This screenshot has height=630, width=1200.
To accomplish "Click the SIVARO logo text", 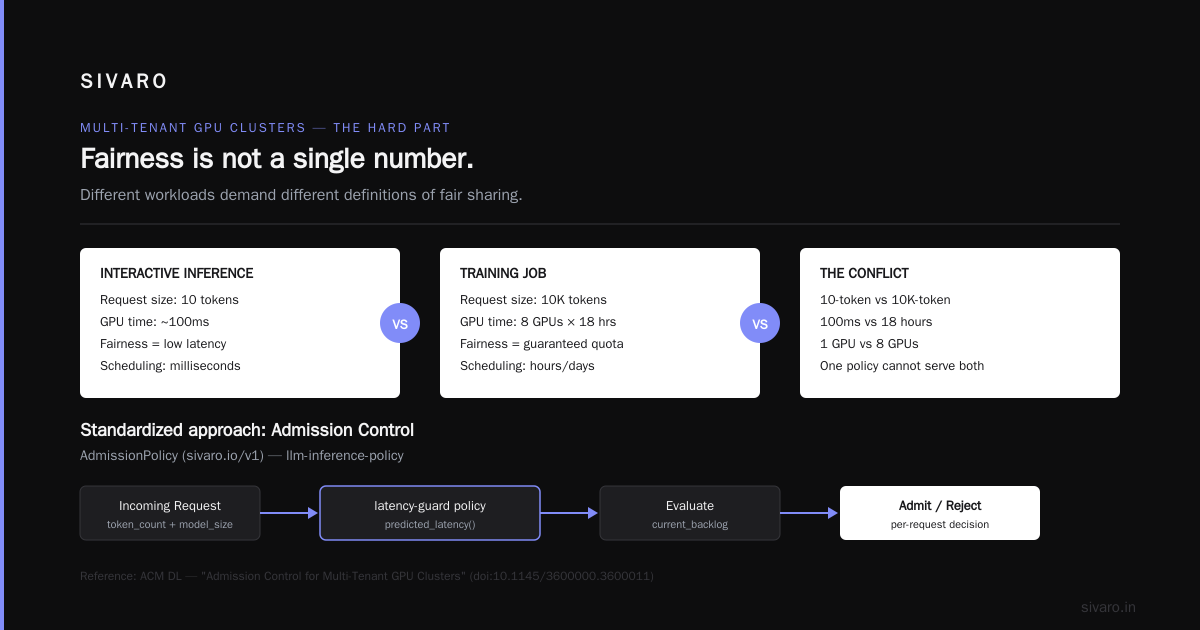I will coord(124,82).
